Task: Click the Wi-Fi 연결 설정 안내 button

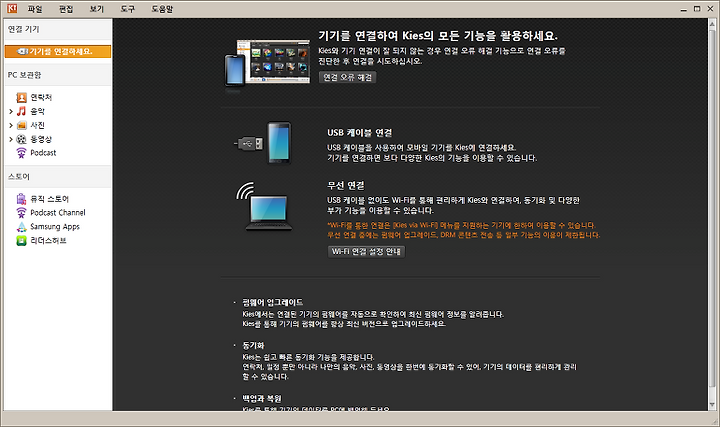Action: [x=366, y=252]
